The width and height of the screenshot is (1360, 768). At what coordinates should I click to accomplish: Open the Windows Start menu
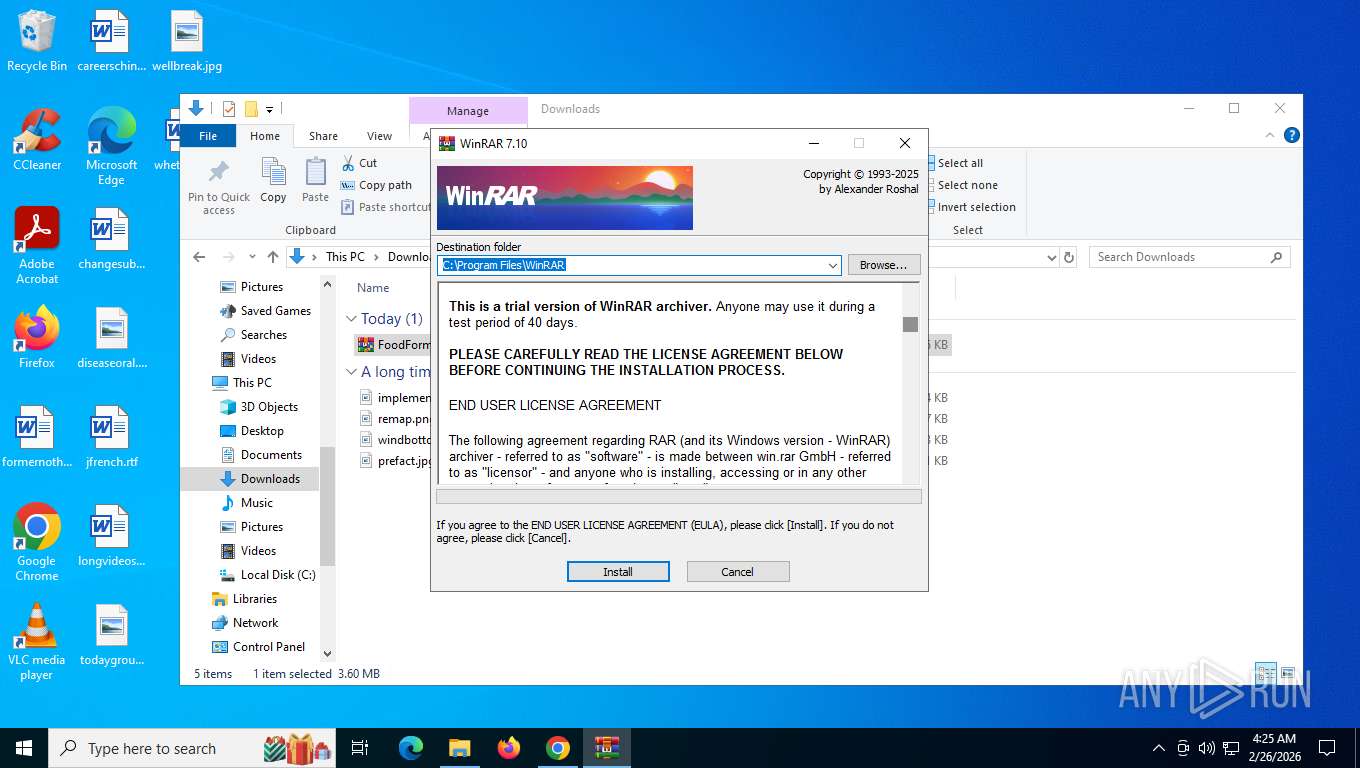(x=24, y=748)
